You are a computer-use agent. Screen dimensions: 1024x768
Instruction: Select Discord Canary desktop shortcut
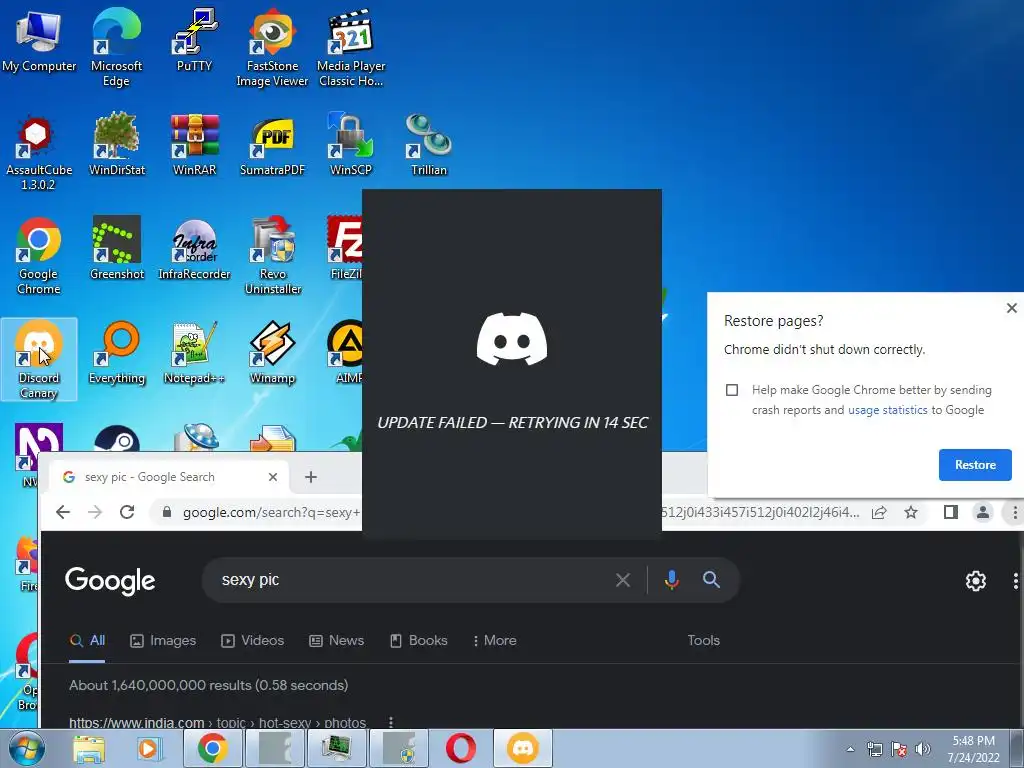point(39,359)
